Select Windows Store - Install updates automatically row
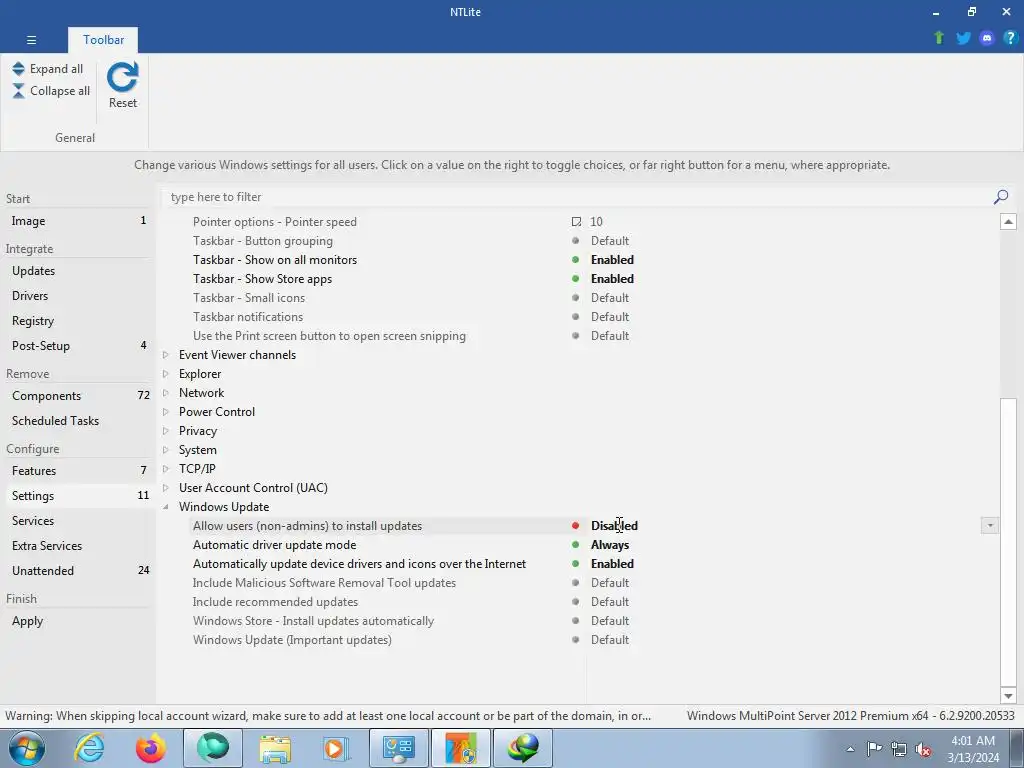Image resolution: width=1024 pixels, height=768 pixels. click(x=313, y=621)
